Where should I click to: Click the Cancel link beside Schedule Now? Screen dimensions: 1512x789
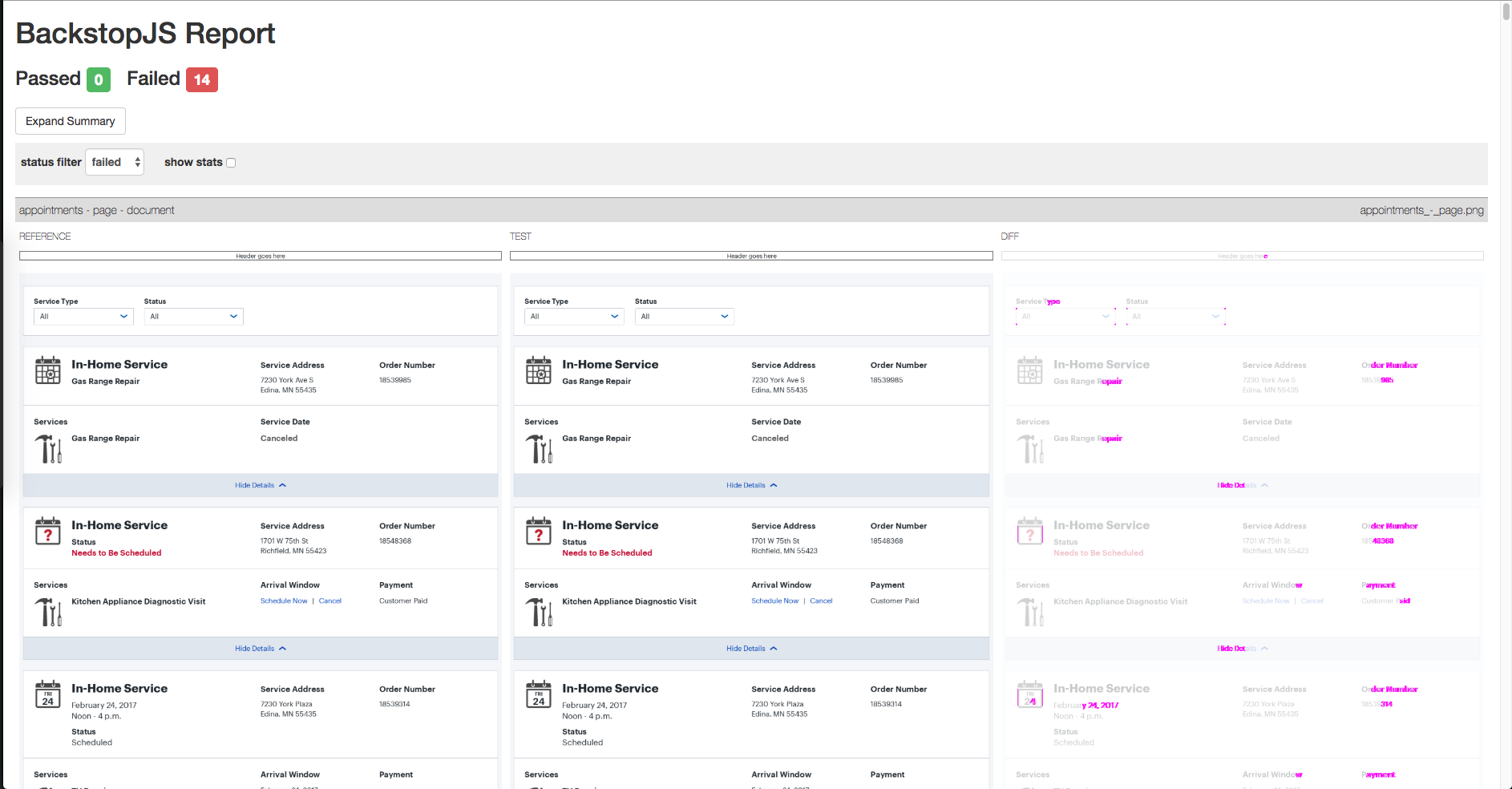point(329,601)
